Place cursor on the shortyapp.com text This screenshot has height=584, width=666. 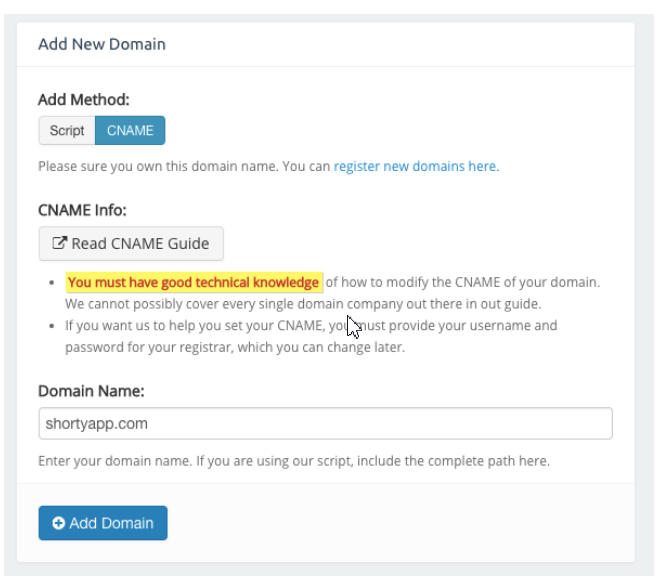tap(96, 423)
